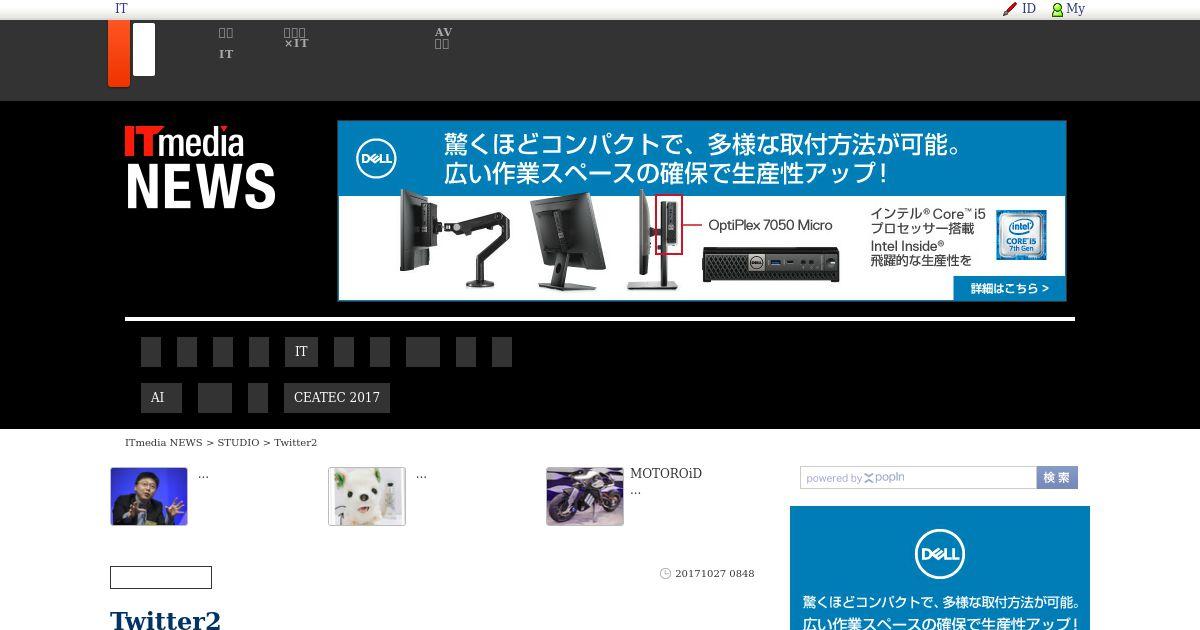Click the Twitter2 article title

click(165, 620)
